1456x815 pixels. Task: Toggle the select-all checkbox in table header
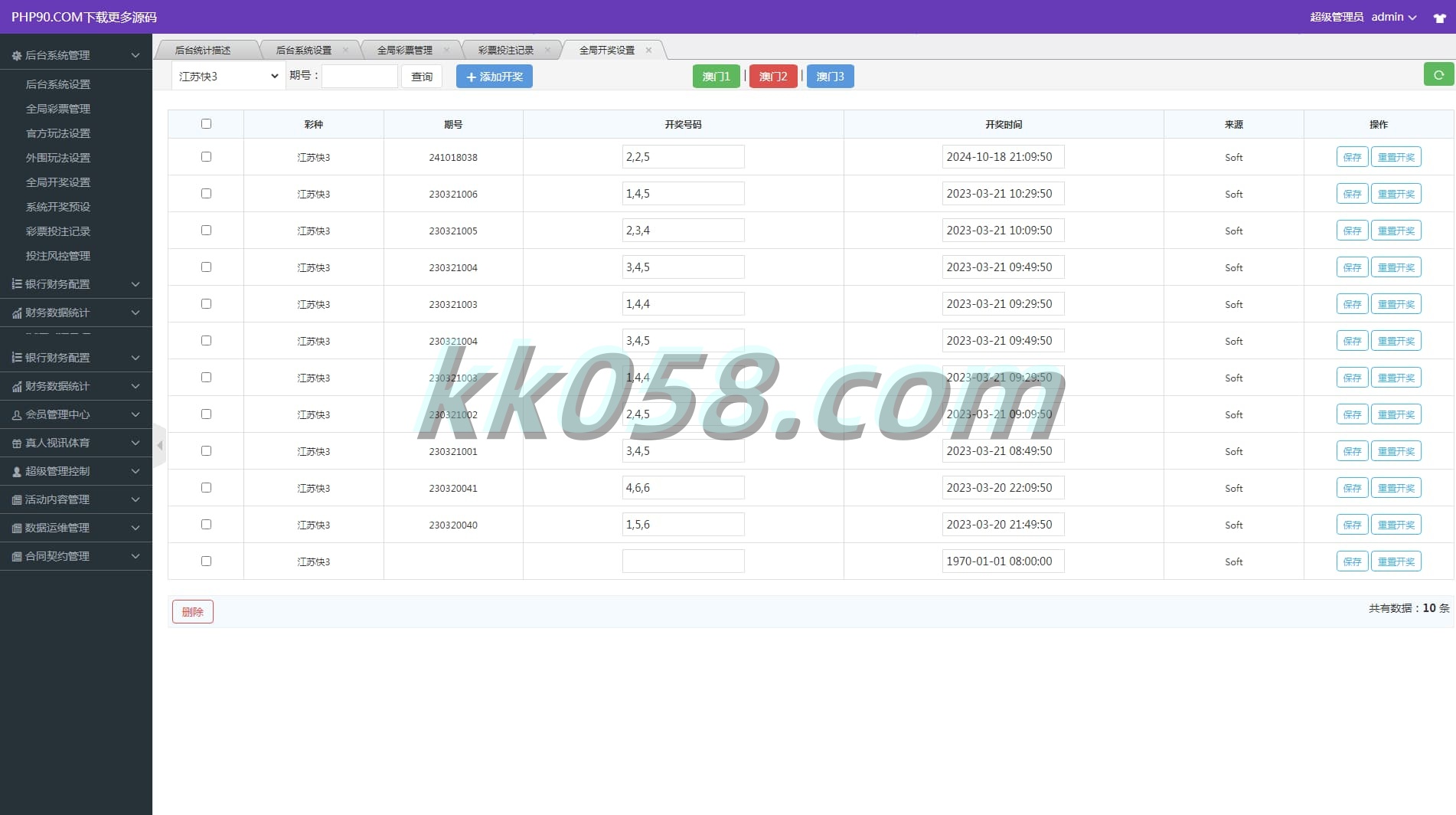point(206,123)
